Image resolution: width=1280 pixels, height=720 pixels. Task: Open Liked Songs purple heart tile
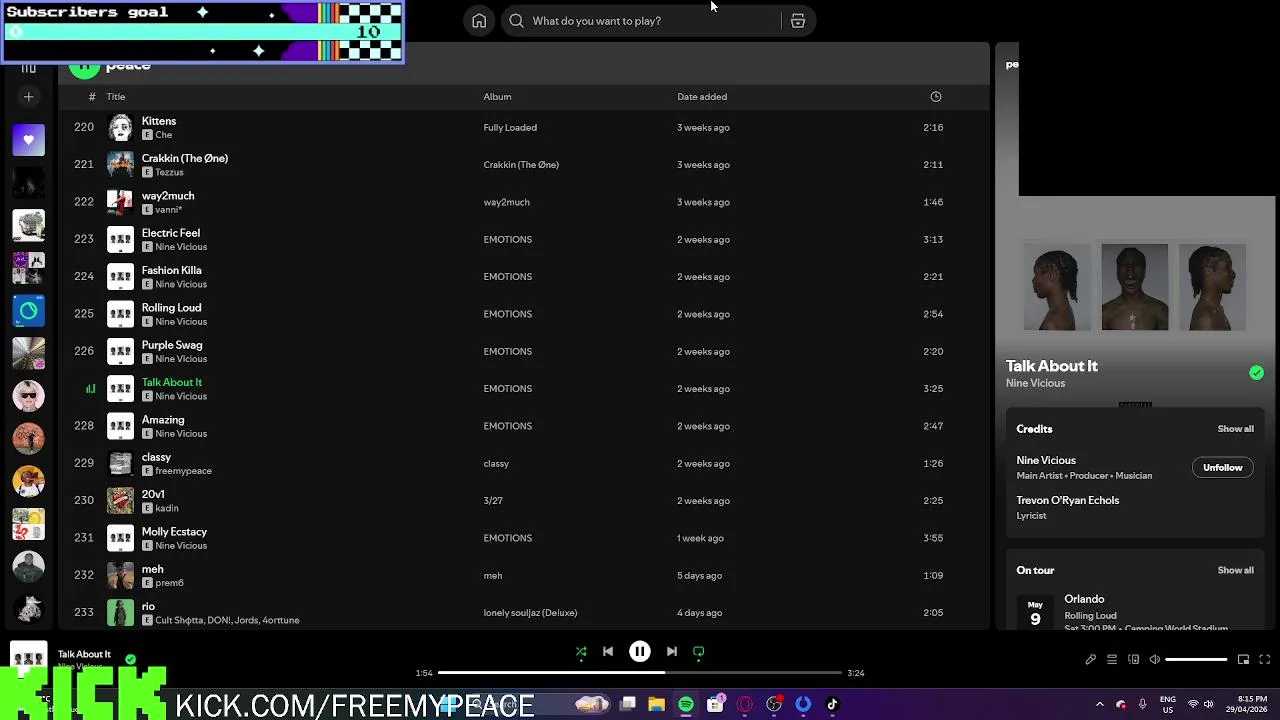click(x=28, y=140)
